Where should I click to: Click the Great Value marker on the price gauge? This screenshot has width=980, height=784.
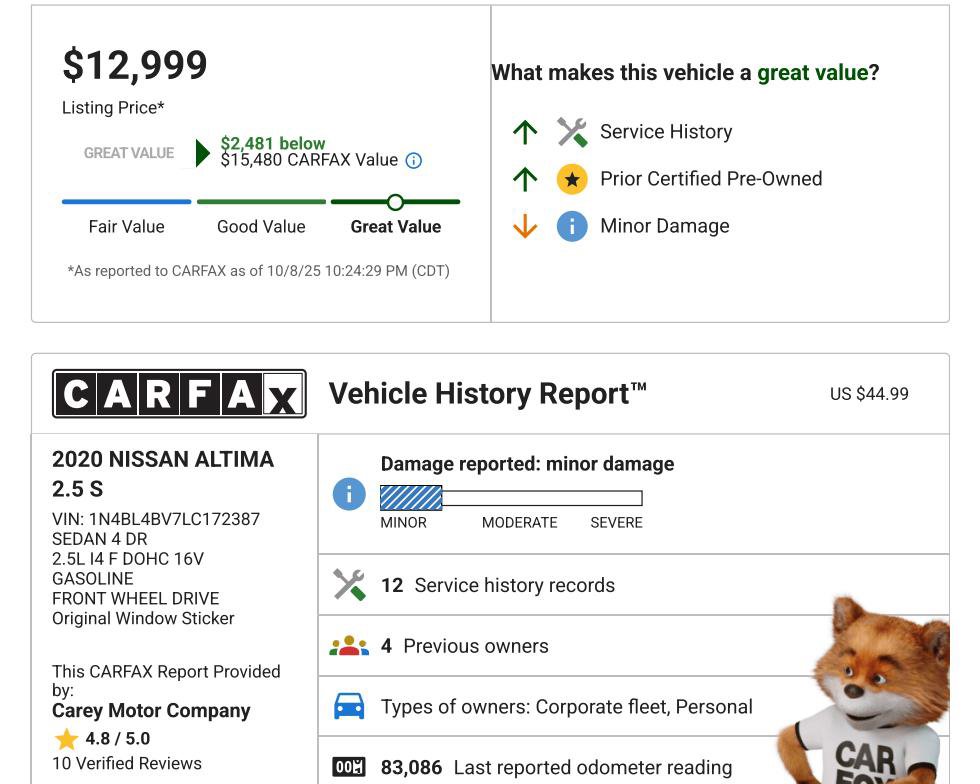coord(395,200)
